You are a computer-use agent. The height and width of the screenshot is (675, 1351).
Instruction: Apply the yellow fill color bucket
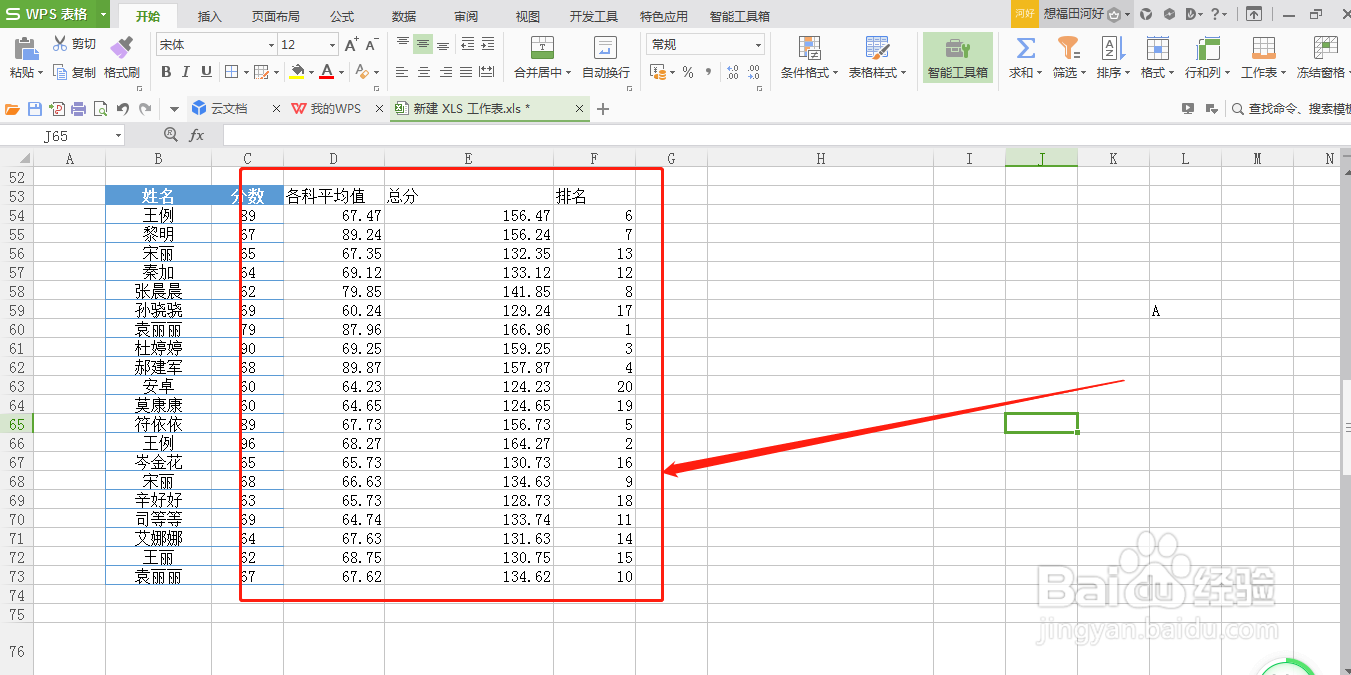(297, 72)
